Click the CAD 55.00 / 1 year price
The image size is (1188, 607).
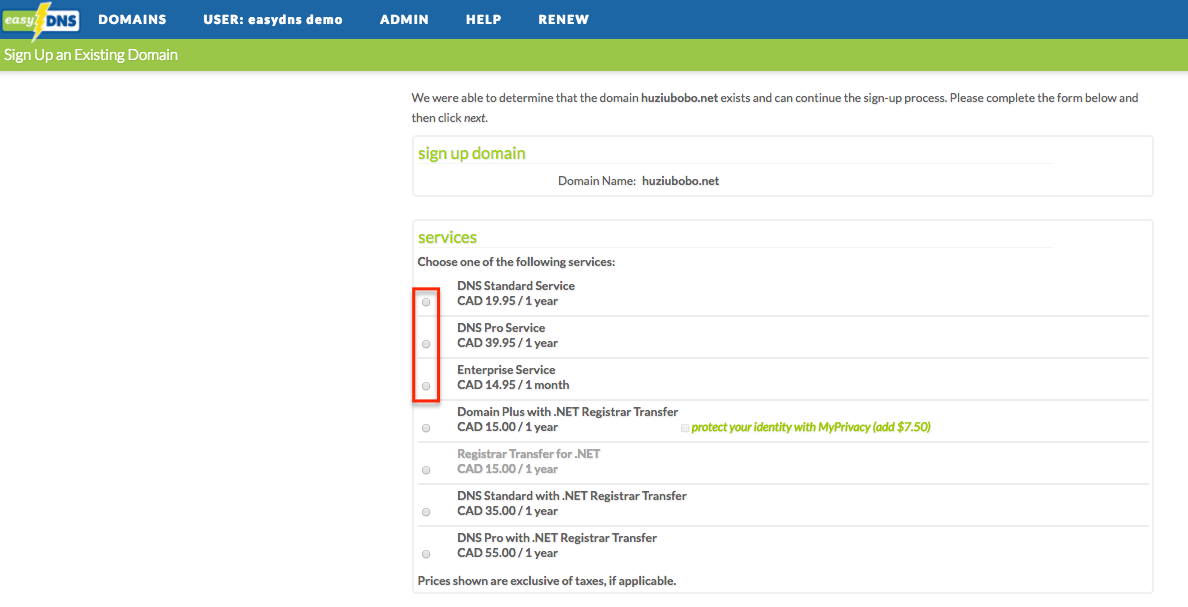508,553
